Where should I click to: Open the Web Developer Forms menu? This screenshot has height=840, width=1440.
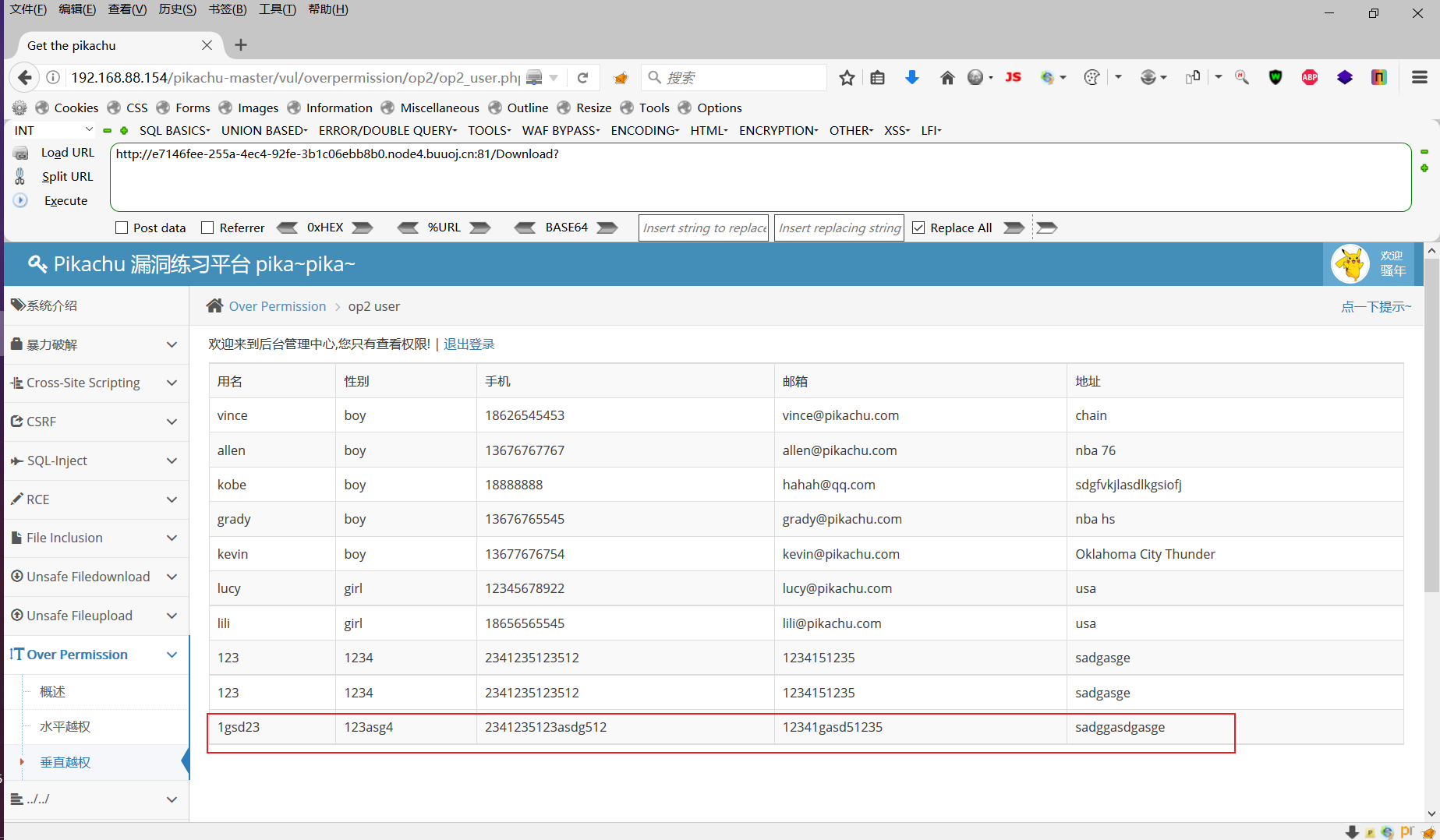(183, 108)
